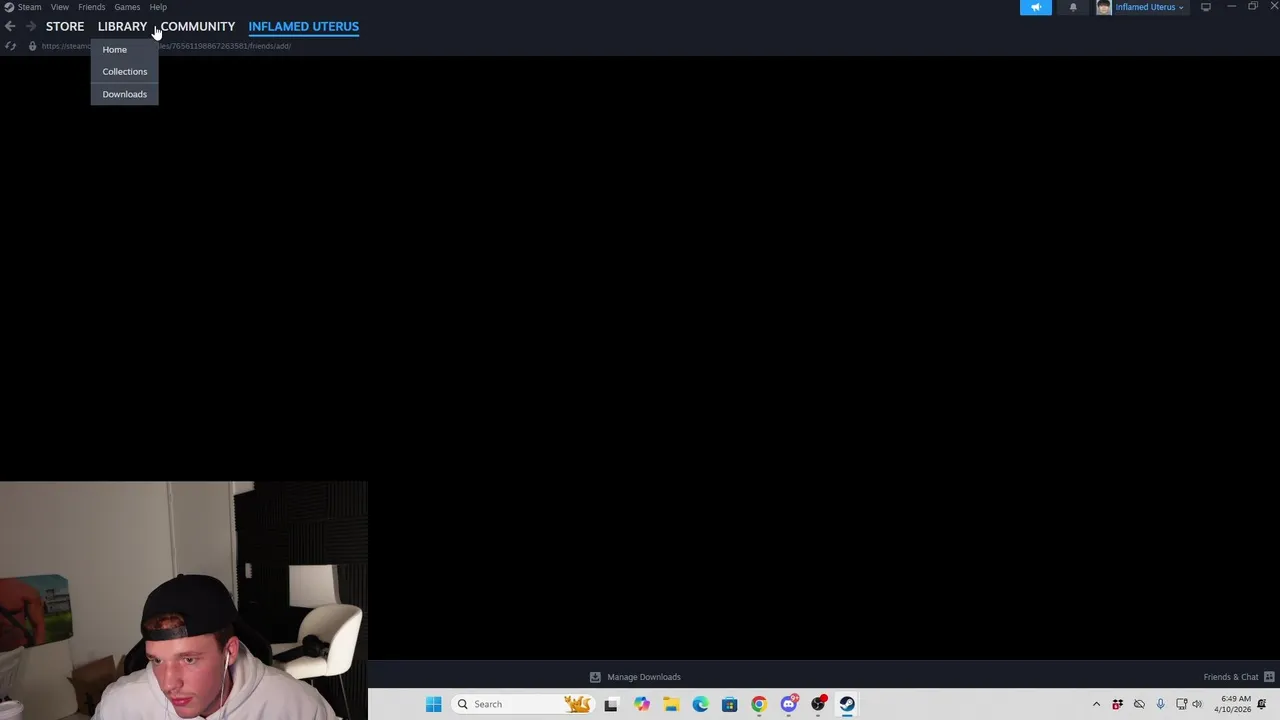The image size is (1280, 720).
Task: Open the clock showing 6:49 AM
Action: 1233,704
